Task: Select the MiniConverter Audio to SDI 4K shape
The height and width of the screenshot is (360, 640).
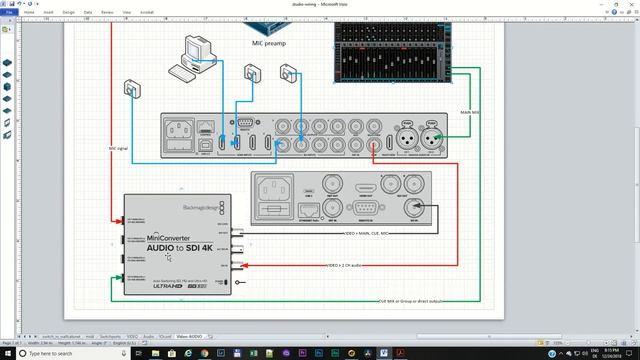Action: pyautogui.click(x=178, y=244)
